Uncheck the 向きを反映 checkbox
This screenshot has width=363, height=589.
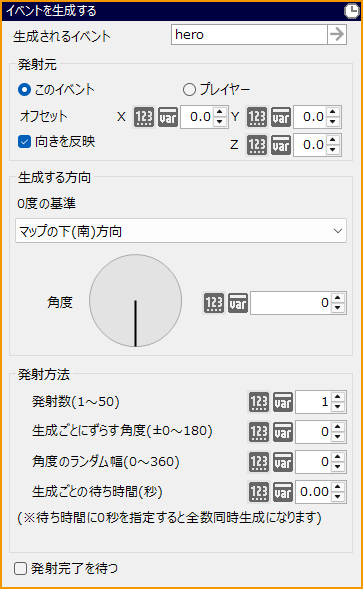(24, 142)
